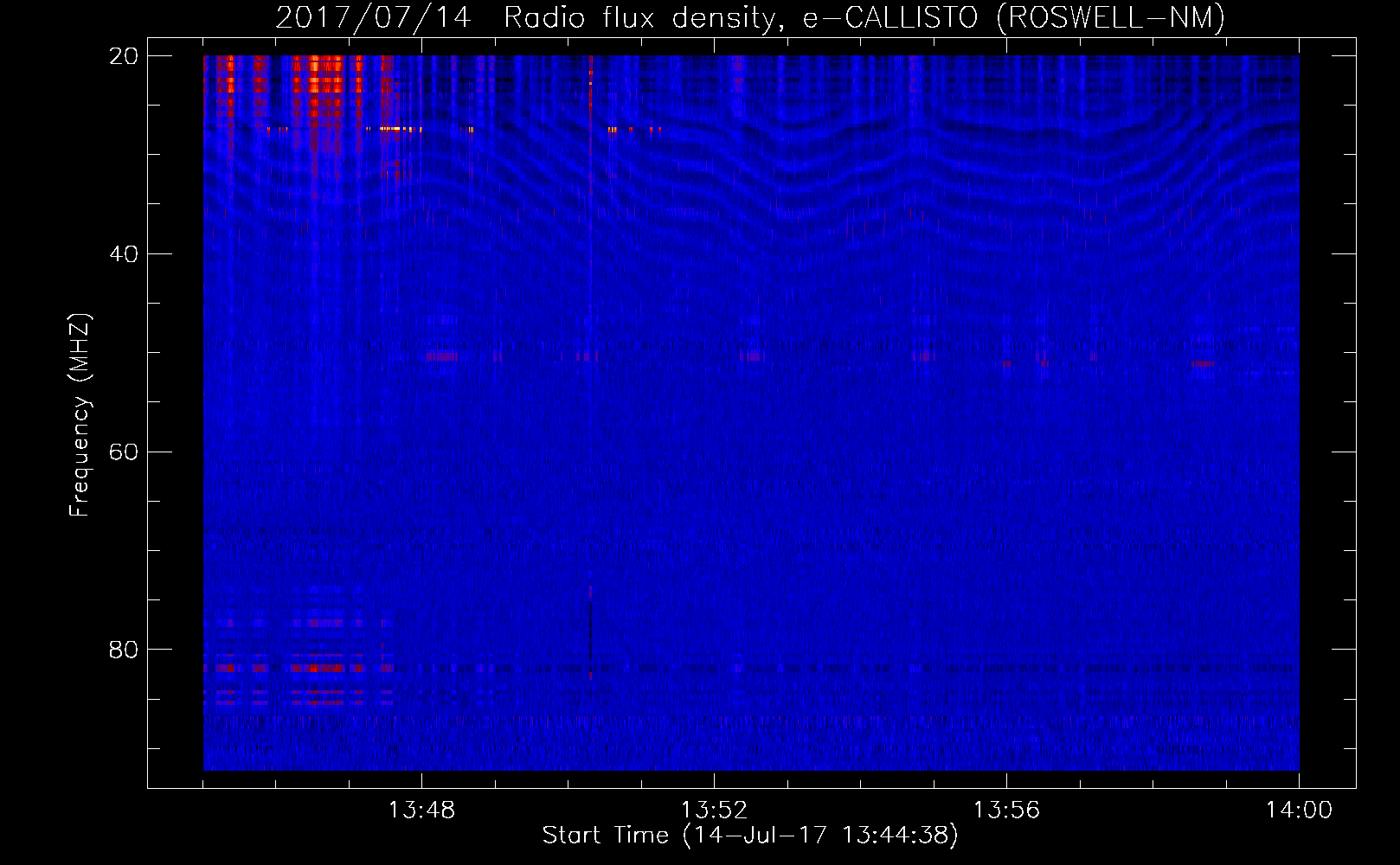The width and height of the screenshot is (1400, 865).
Task: Click the 13:52 time tick label
Action: coord(714,811)
